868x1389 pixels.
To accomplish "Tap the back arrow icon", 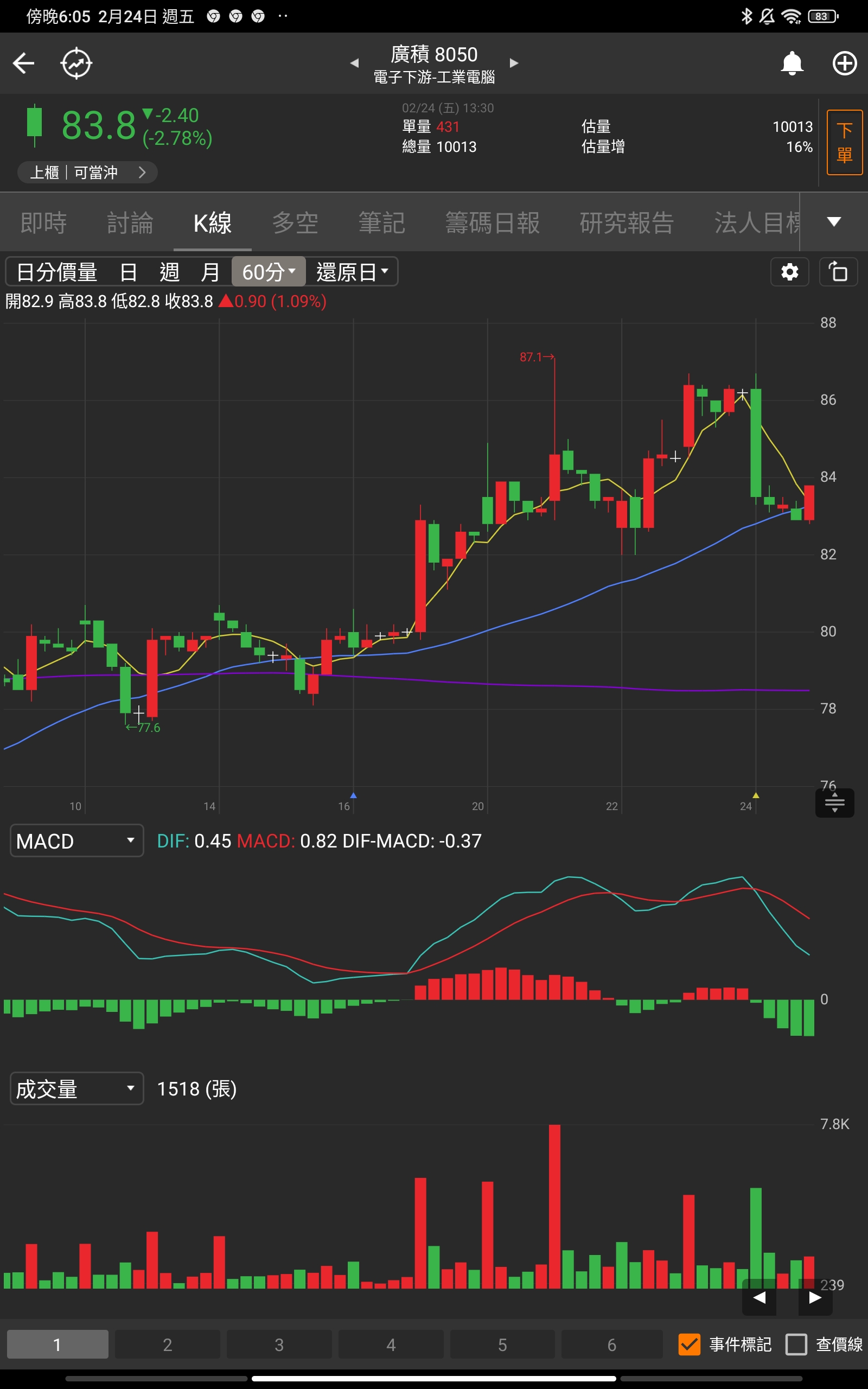I will pyautogui.click(x=23, y=63).
